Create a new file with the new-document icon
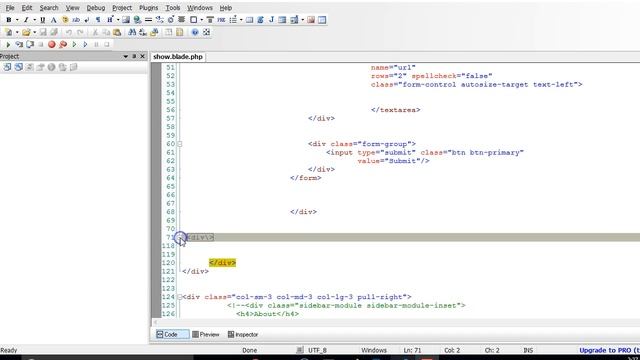640x360 pixels. (8, 32)
